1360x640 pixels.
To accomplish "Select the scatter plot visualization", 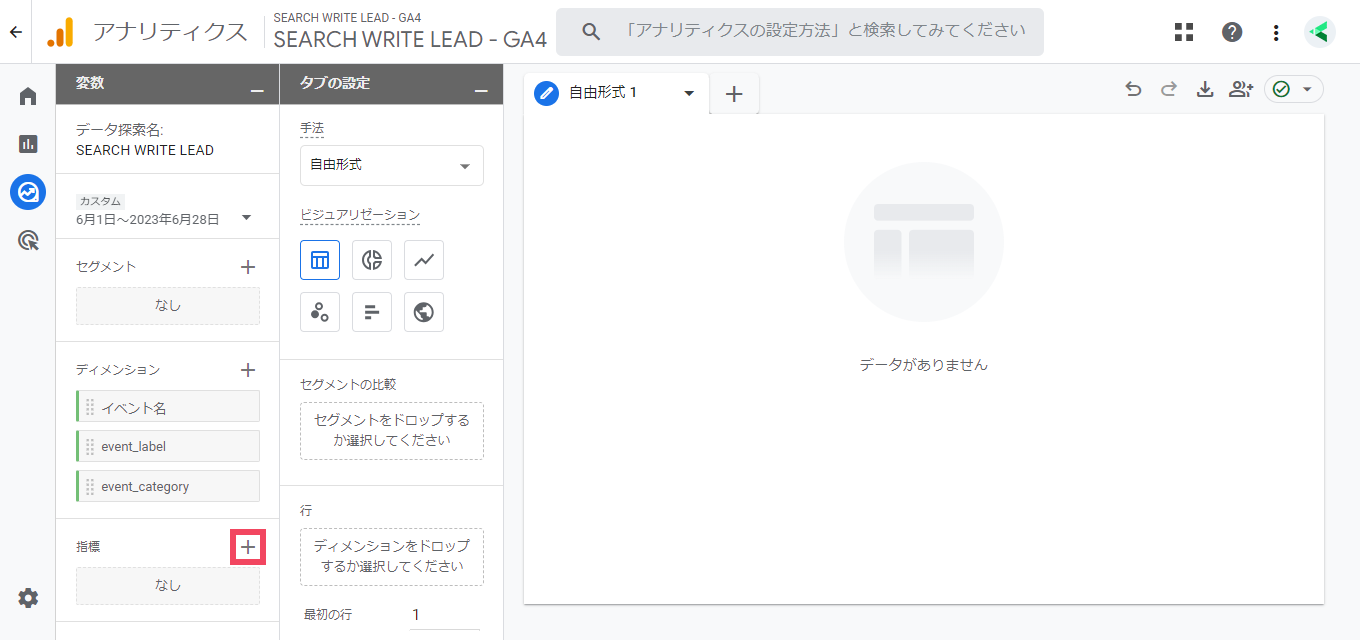I will click(x=320, y=312).
